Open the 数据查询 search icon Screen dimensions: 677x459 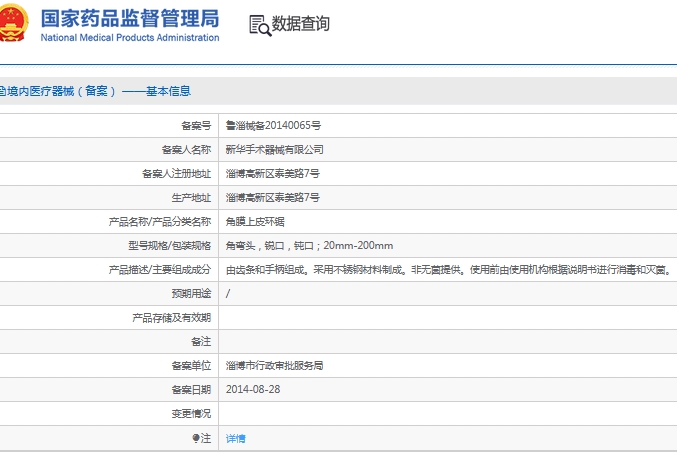[260, 25]
